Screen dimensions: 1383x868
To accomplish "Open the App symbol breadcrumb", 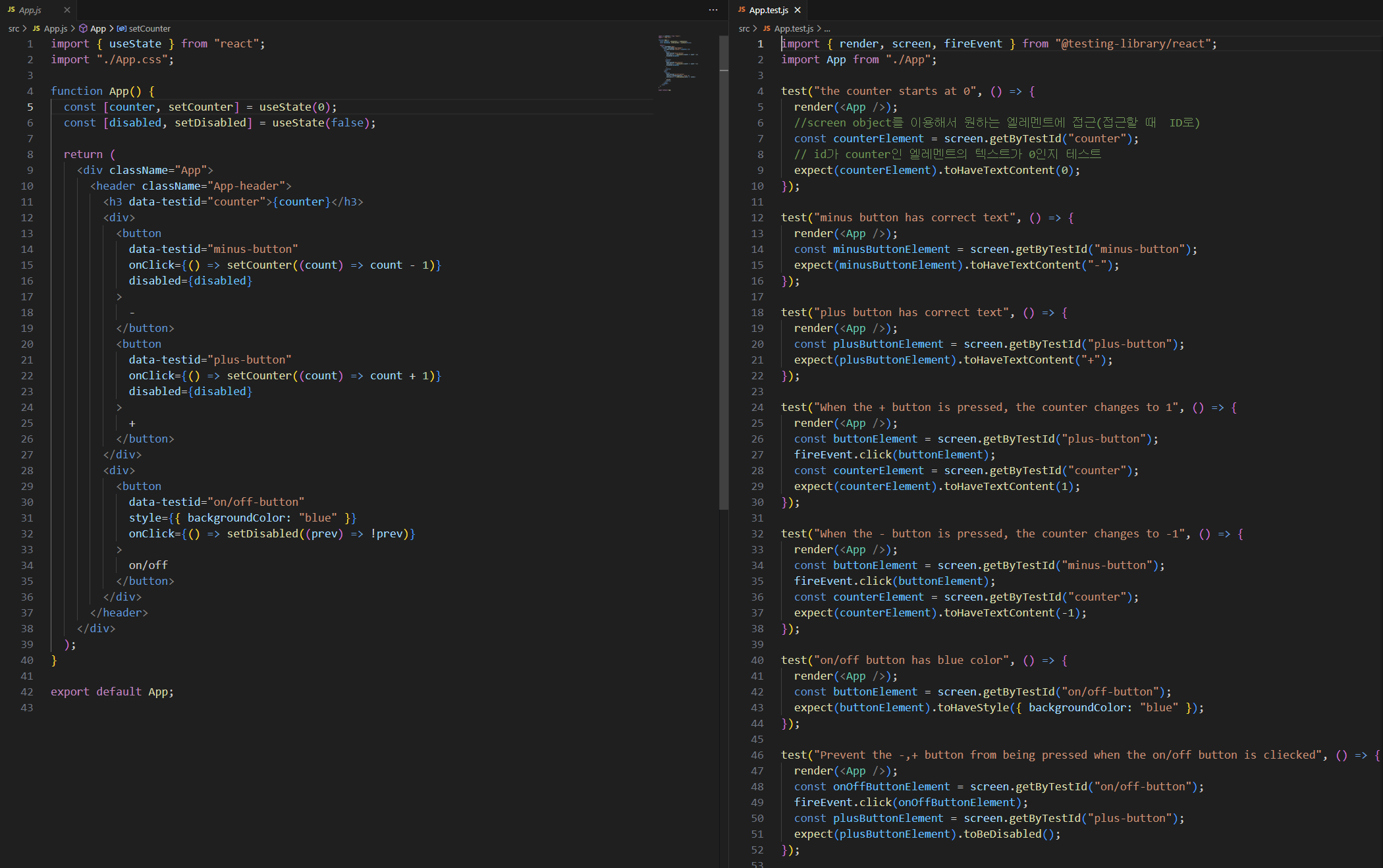I will point(98,28).
